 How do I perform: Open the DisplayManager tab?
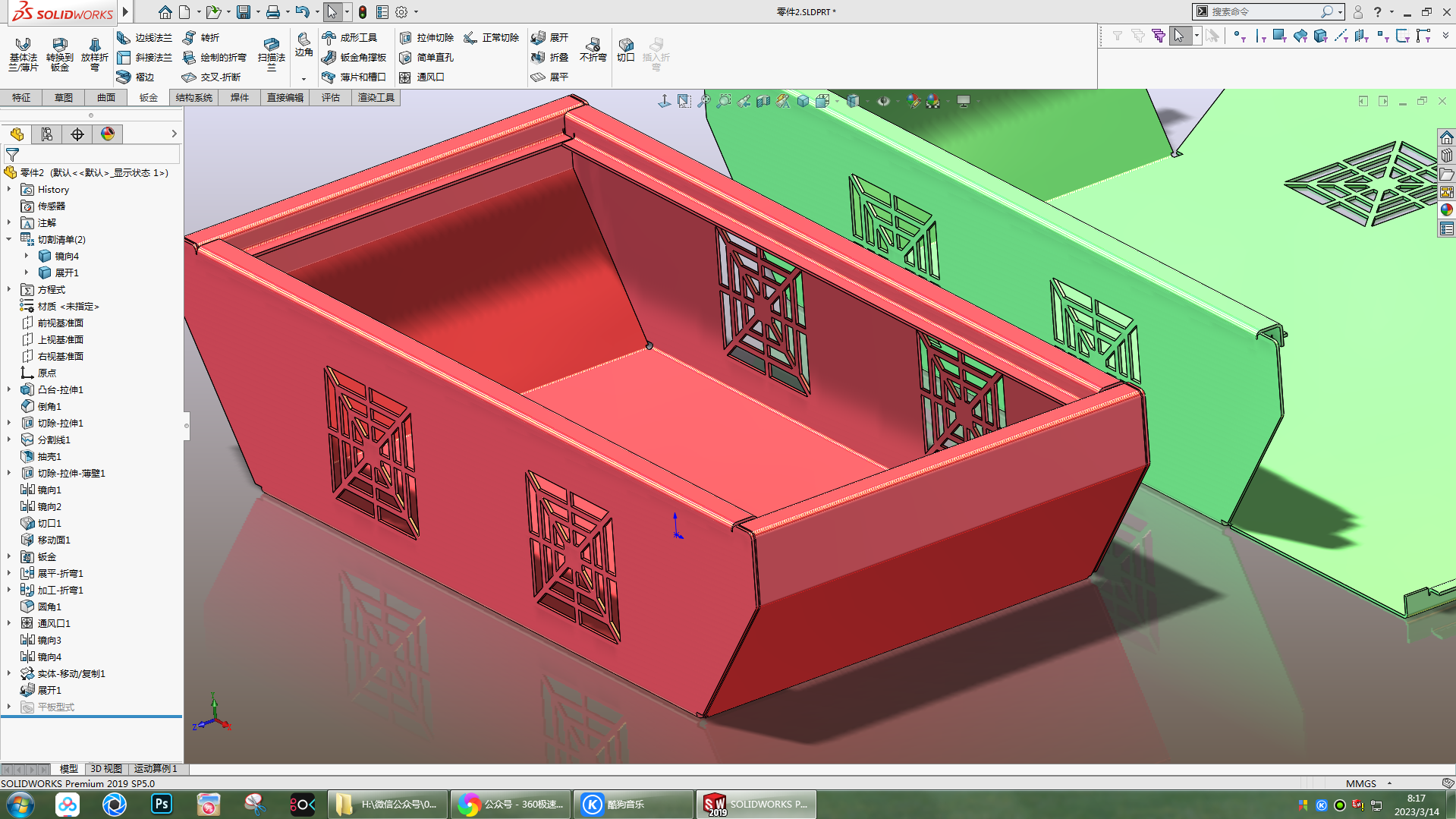tap(108, 134)
